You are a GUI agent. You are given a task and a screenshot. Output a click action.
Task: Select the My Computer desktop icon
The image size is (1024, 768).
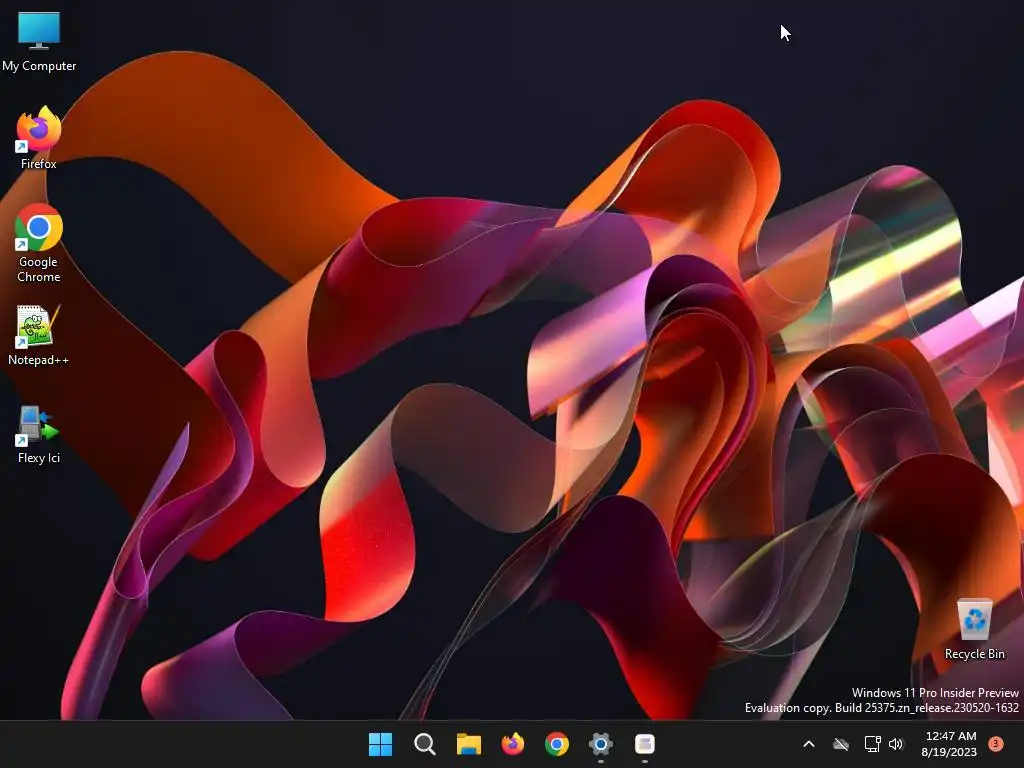coord(39,41)
